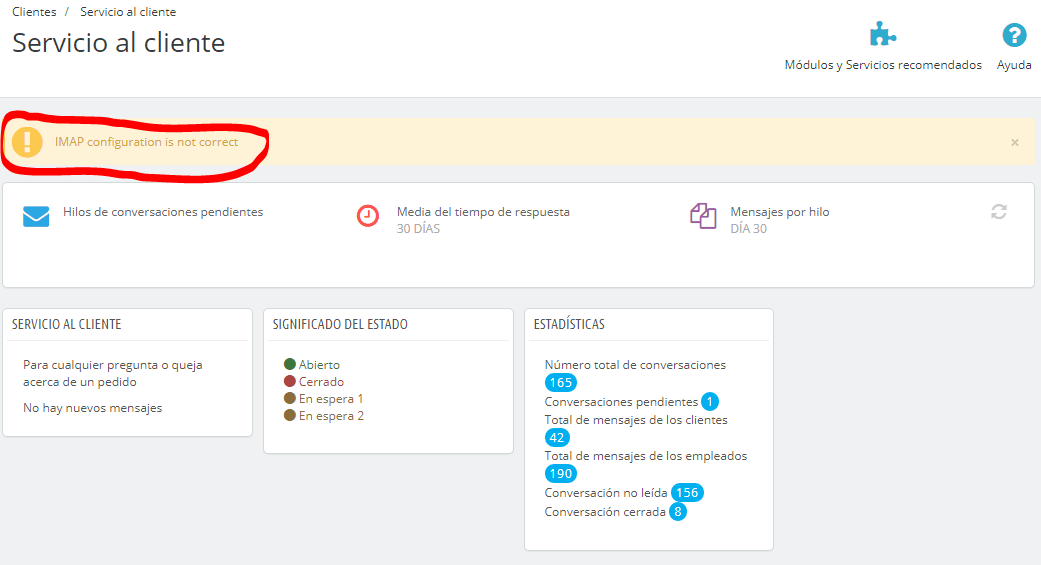Click Total de mensajes de los empleados
1041x565 pixels.
[x=646, y=455]
